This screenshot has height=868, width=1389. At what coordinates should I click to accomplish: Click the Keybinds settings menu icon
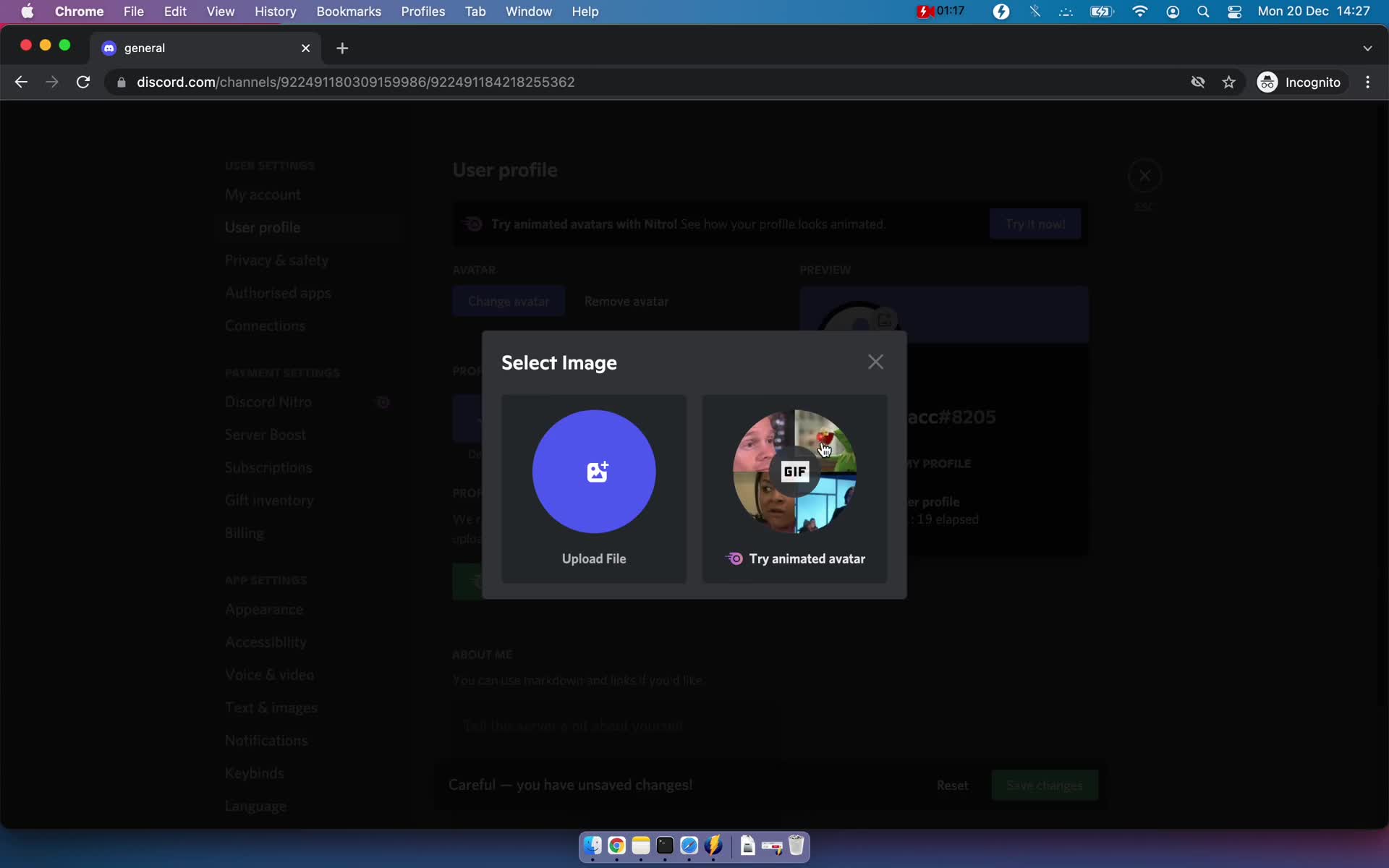(253, 772)
